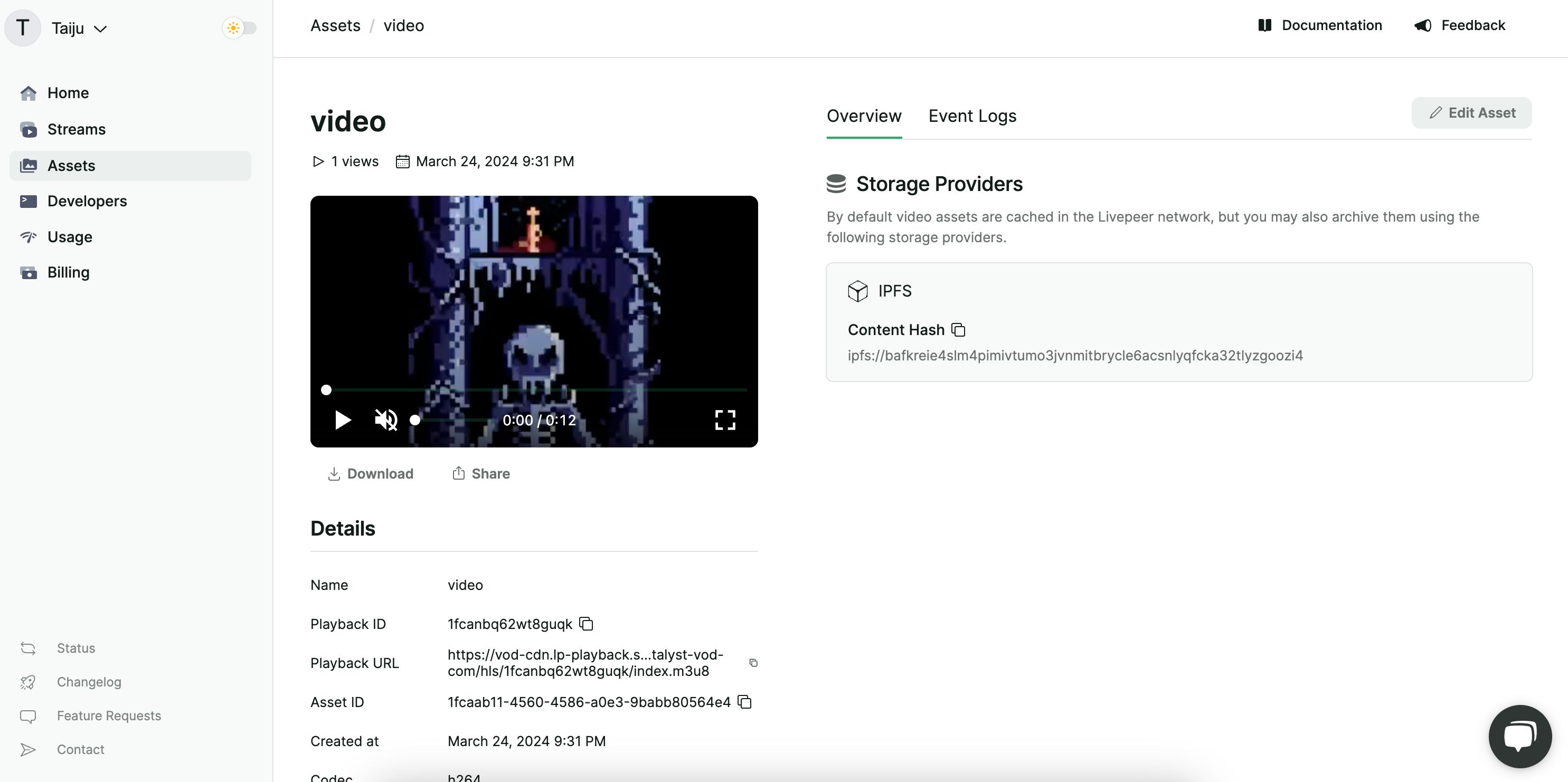Open the Usage page

[x=130, y=237]
